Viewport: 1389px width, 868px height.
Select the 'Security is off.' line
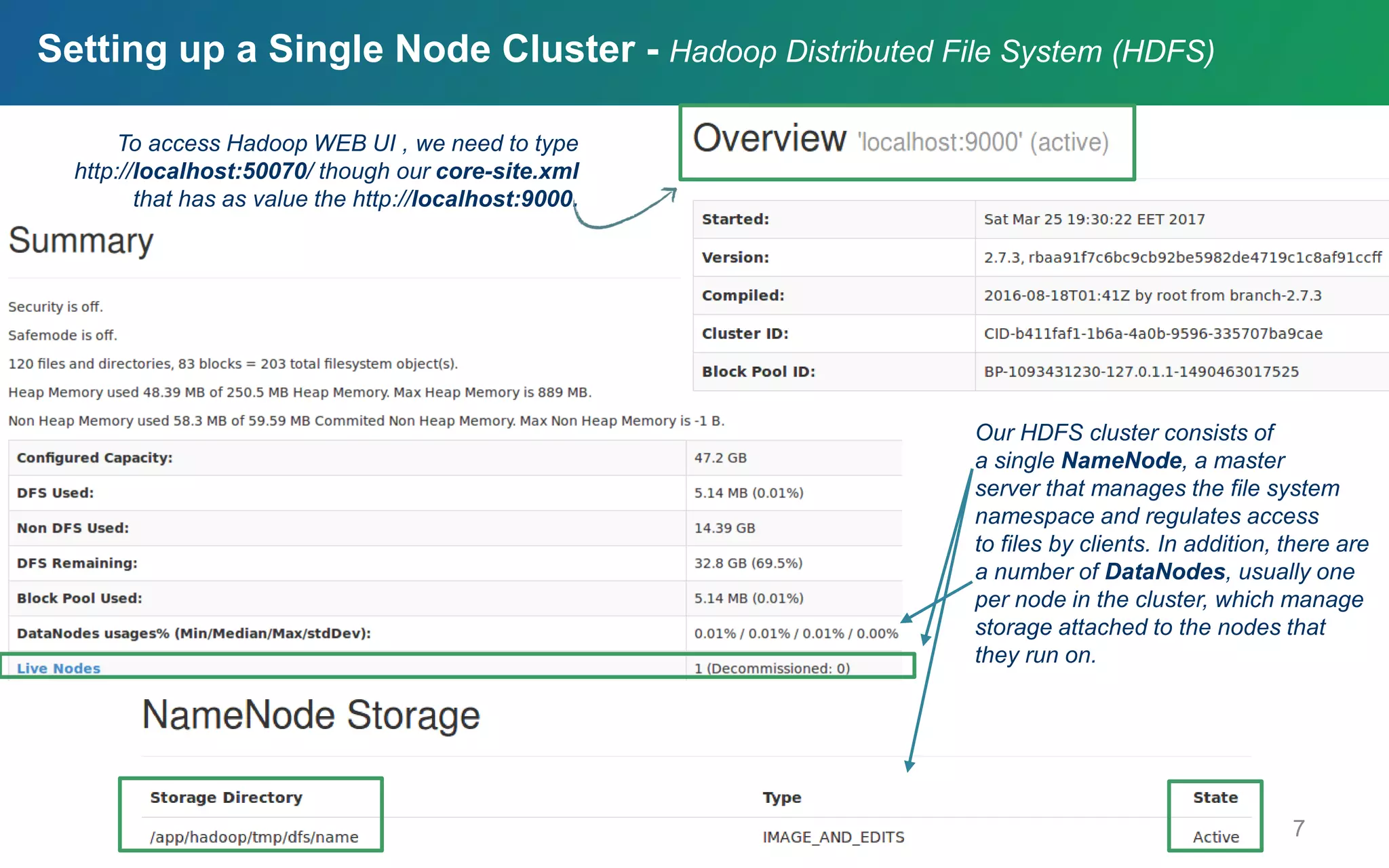point(56,307)
